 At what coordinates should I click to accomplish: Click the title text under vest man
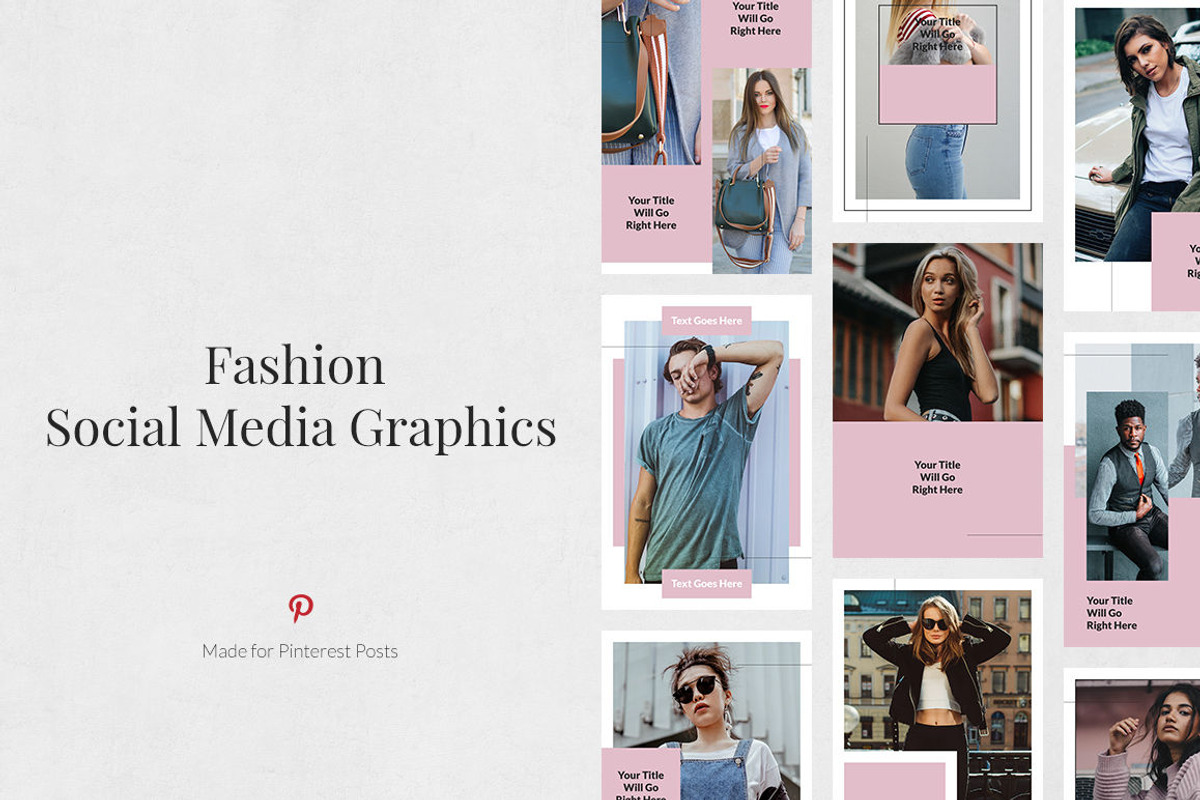1111,613
